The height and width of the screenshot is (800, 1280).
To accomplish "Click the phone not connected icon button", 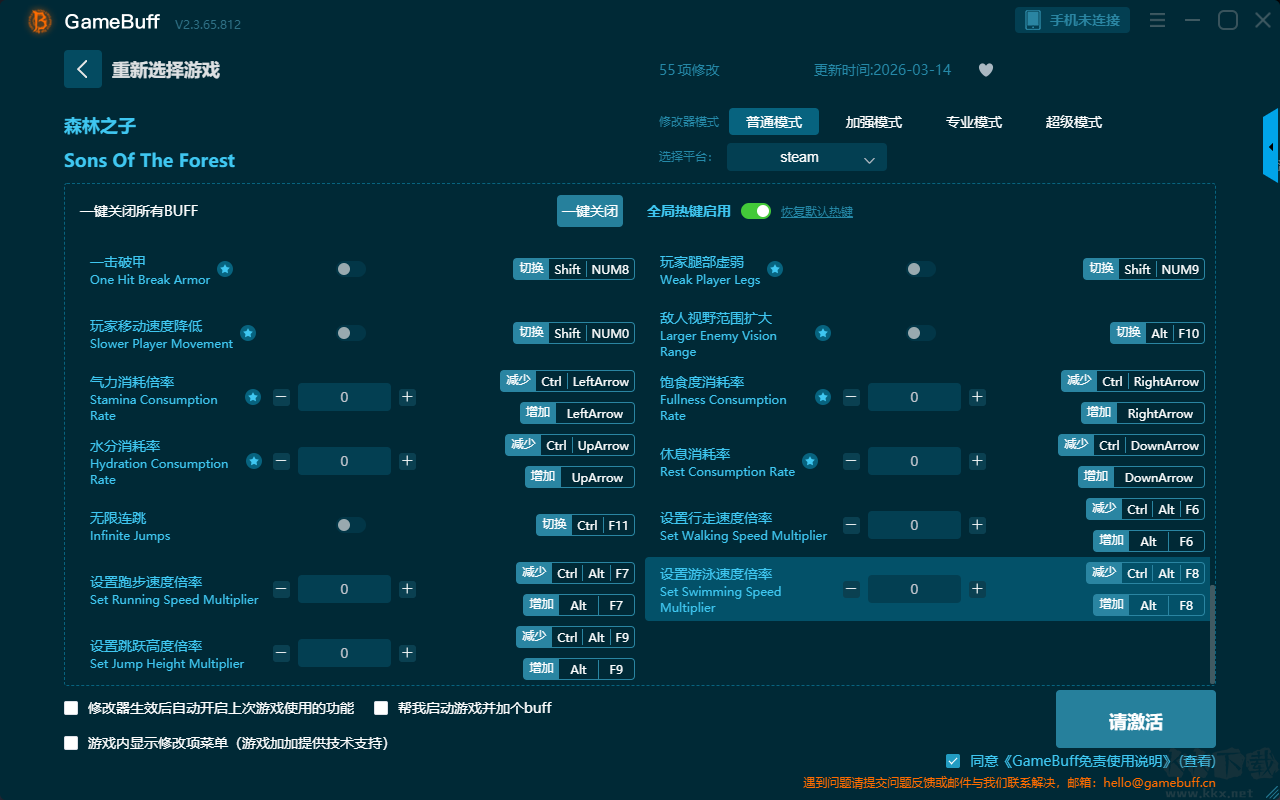I will (1073, 20).
